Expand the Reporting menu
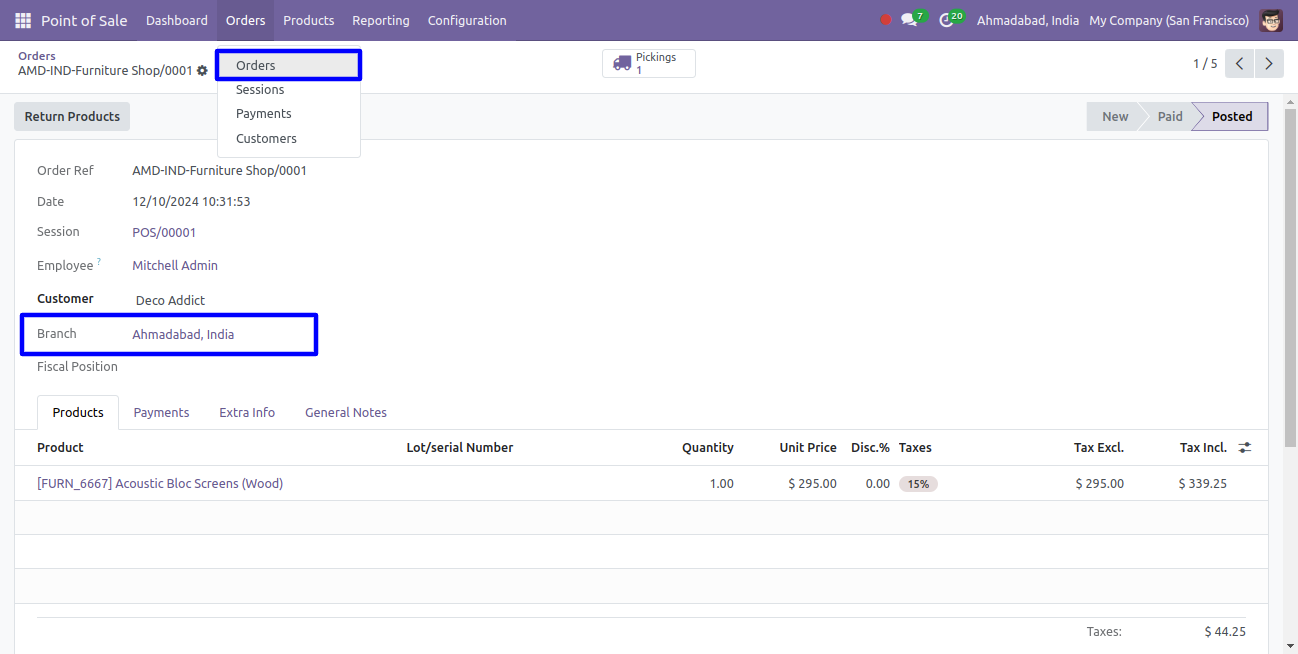Viewport: 1298px width, 654px height. click(x=381, y=20)
